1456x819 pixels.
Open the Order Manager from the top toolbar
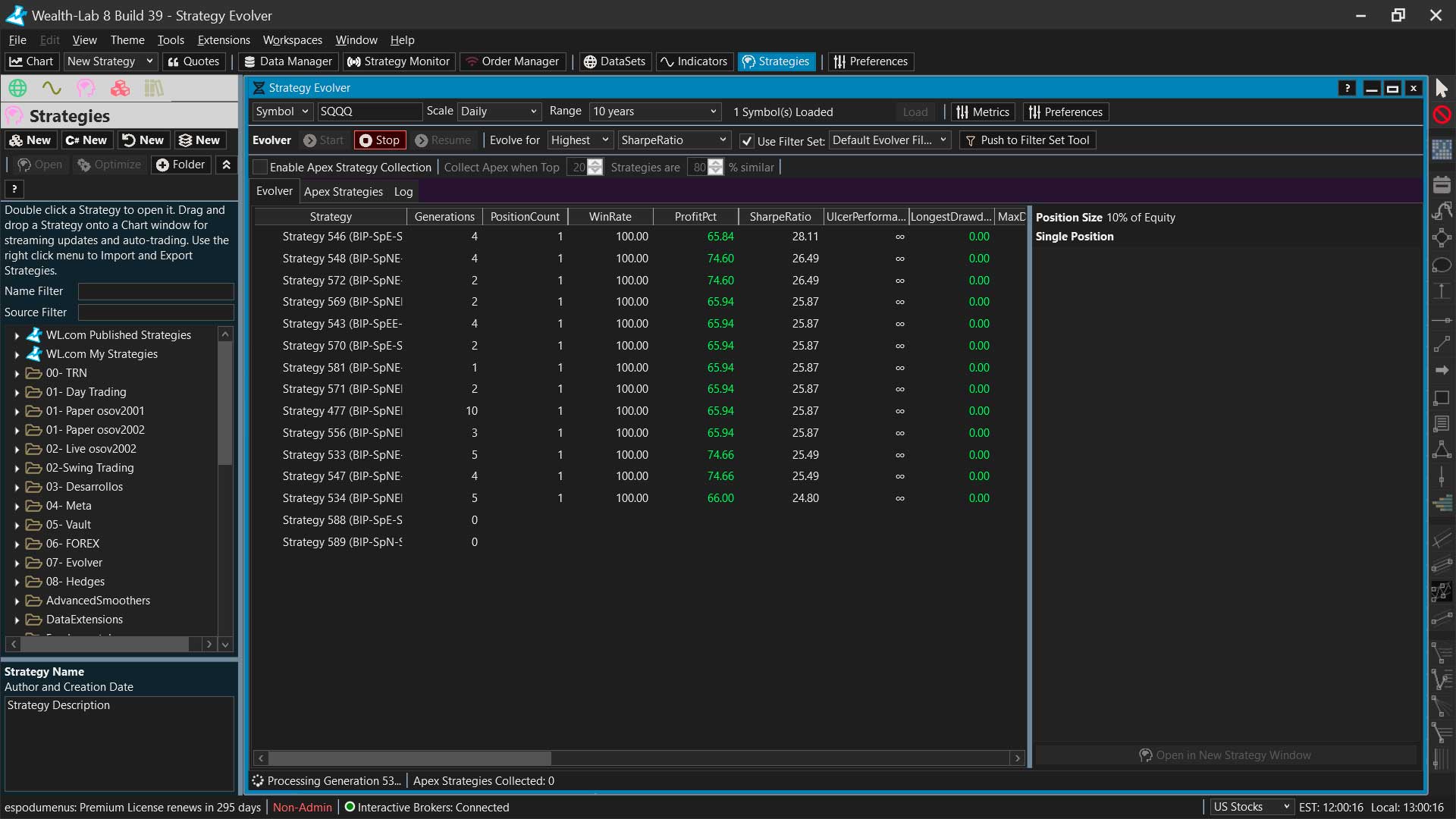(512, 61)
